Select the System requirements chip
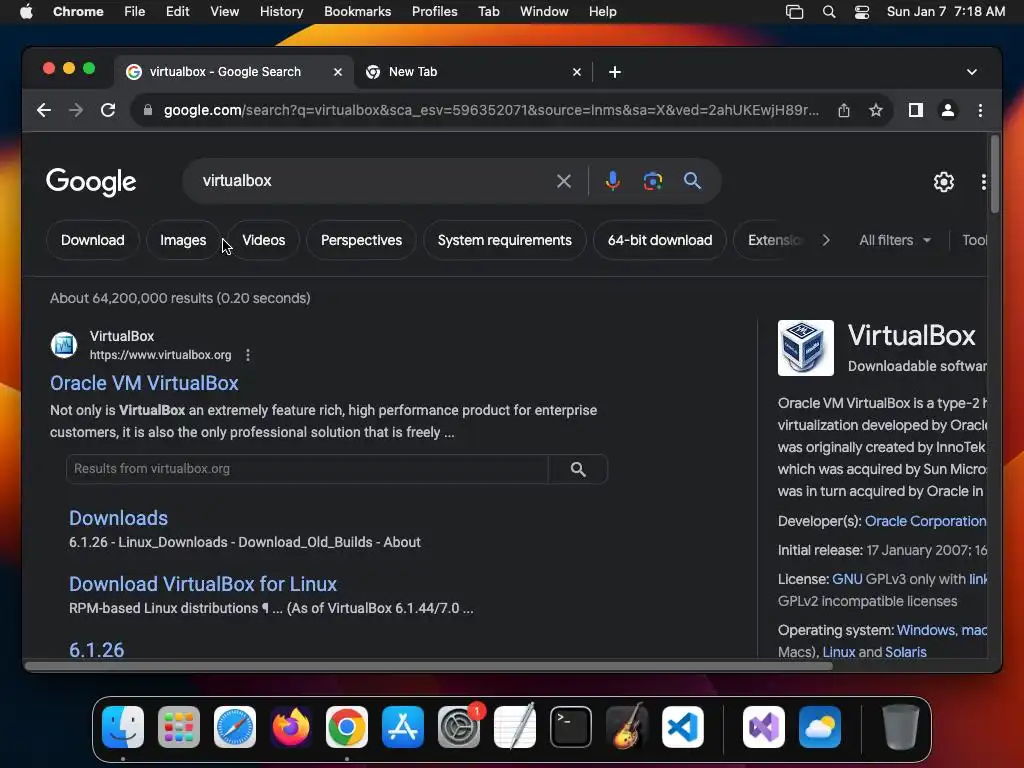The height and width of the screenshot is (768, 1024). coord(504,240)
